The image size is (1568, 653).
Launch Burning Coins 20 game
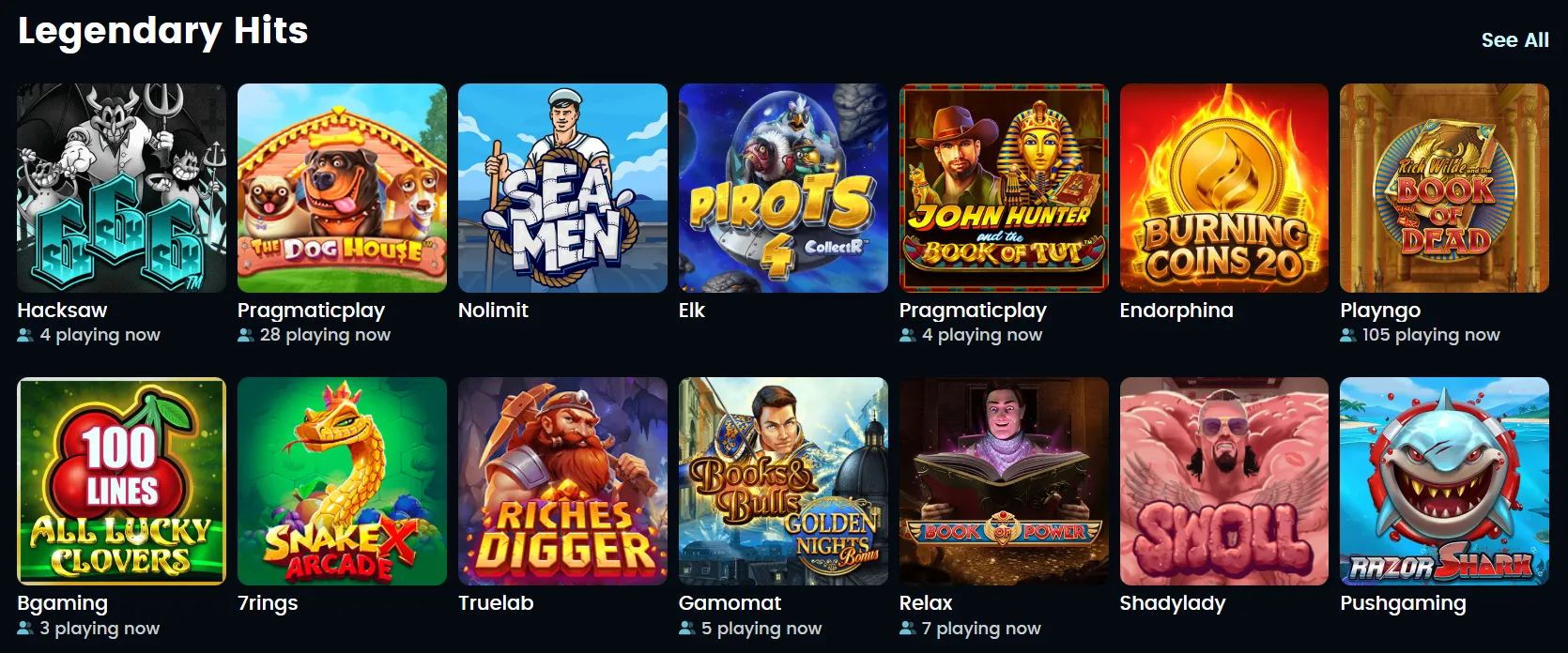pos(1224,189)
